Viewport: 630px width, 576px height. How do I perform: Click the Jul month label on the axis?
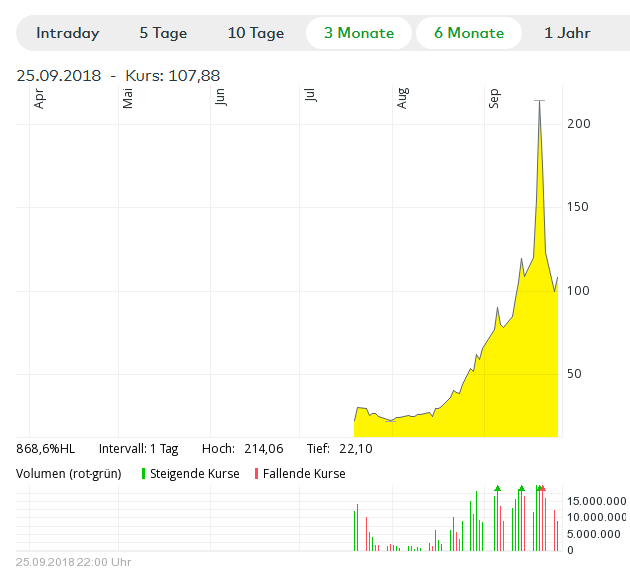(312, 96)
